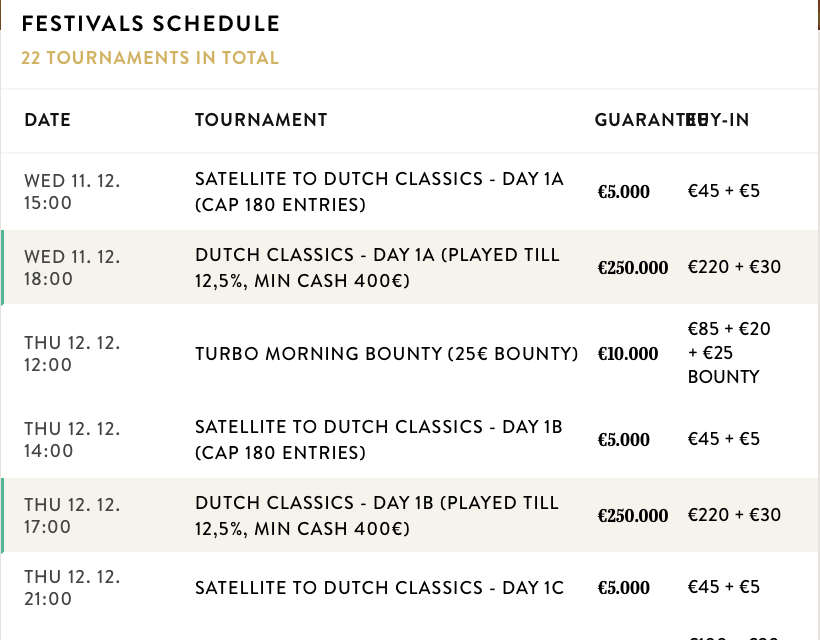
Task: Click the €10.000 guarantee amount
Action: tap(628, 354)
